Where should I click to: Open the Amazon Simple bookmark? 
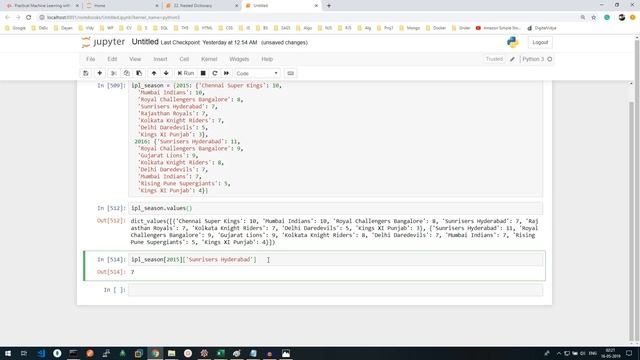(x=498, y=28)
